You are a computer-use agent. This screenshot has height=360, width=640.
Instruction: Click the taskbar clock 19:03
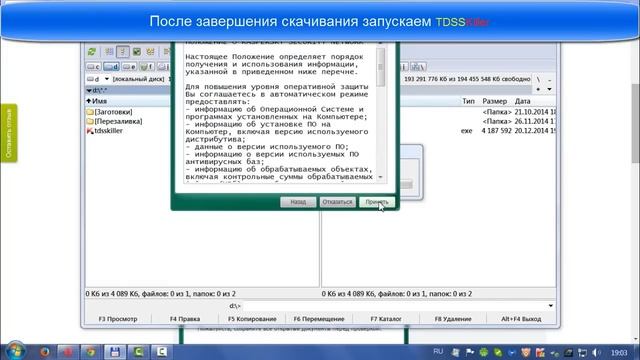pos(619,352)
